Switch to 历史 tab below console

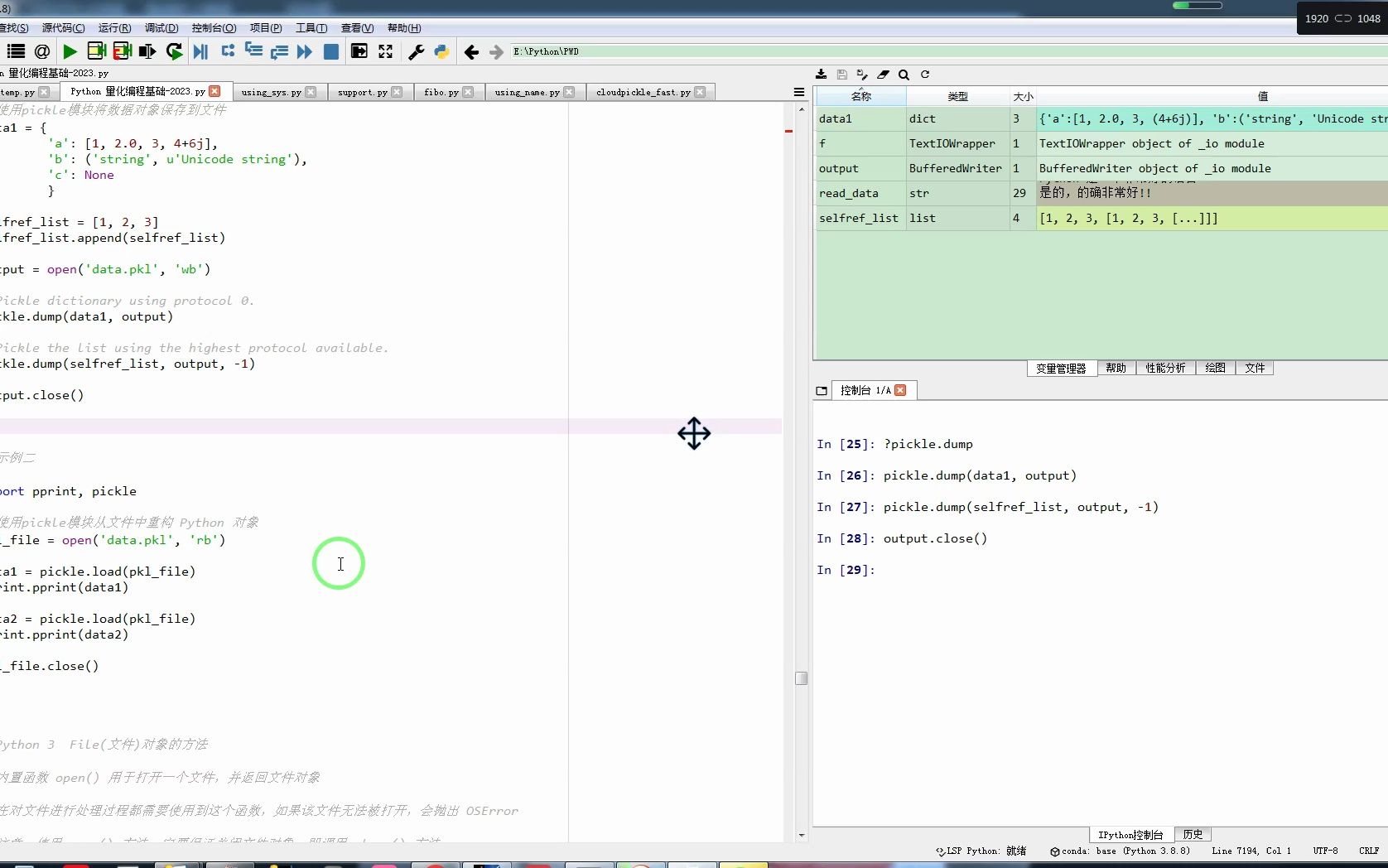point(1193,834)
